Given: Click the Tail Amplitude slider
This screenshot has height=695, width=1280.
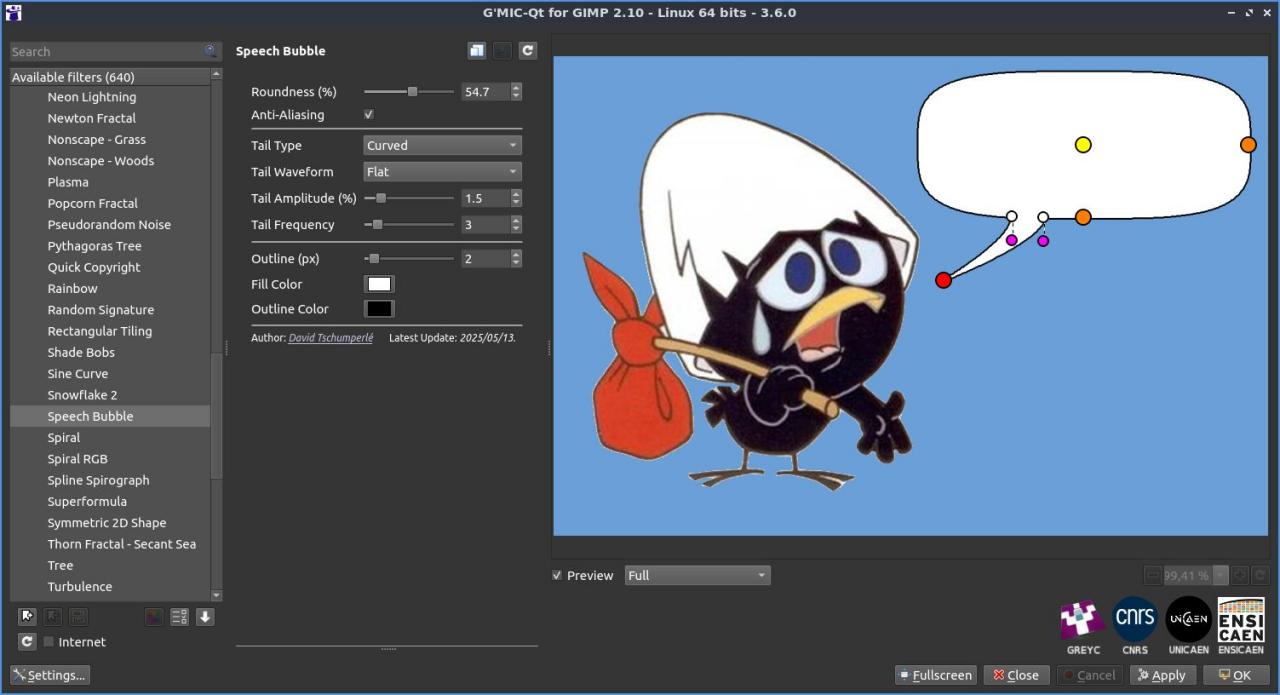Looking at the screenshot, I should (x=409, y=198).
